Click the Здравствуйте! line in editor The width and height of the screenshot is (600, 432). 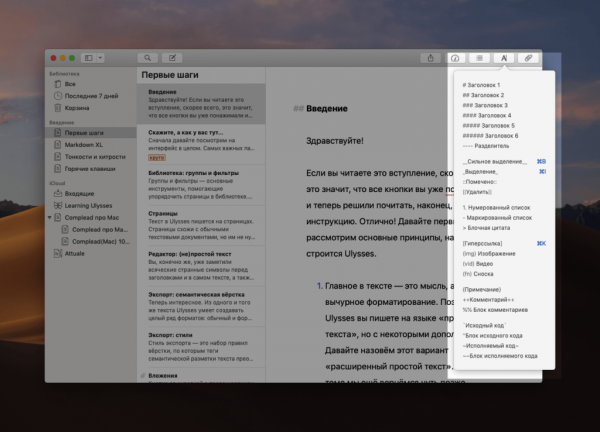(x=335, y=141)
